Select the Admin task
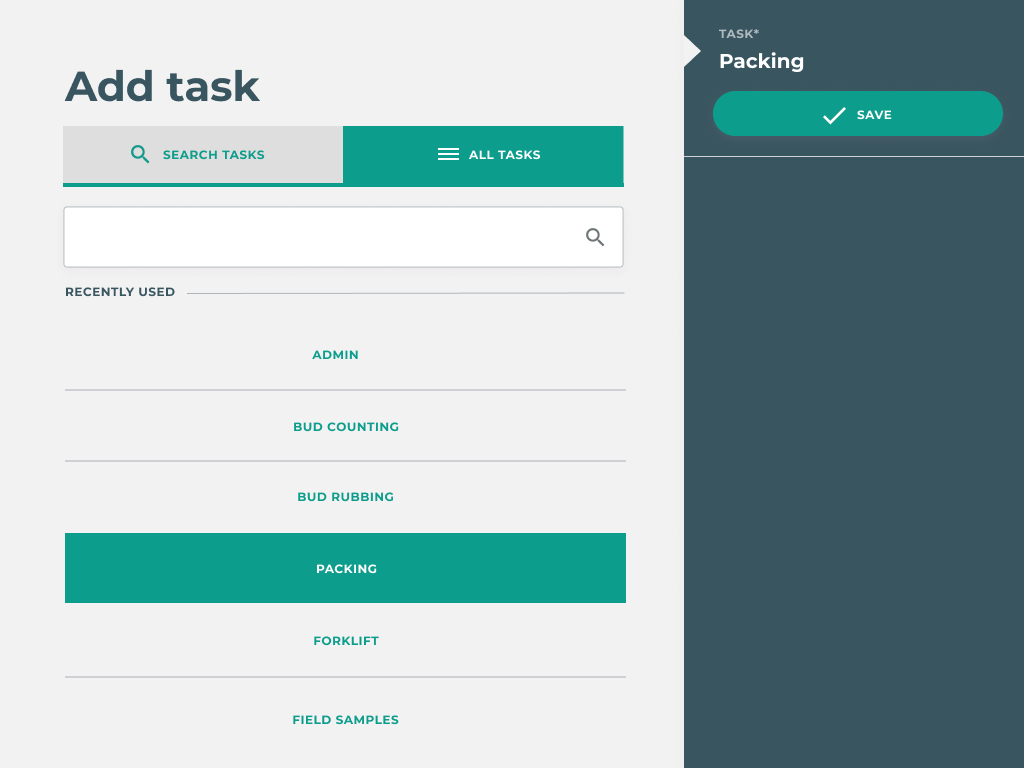The image size is (1024, 768). point(335,355)
